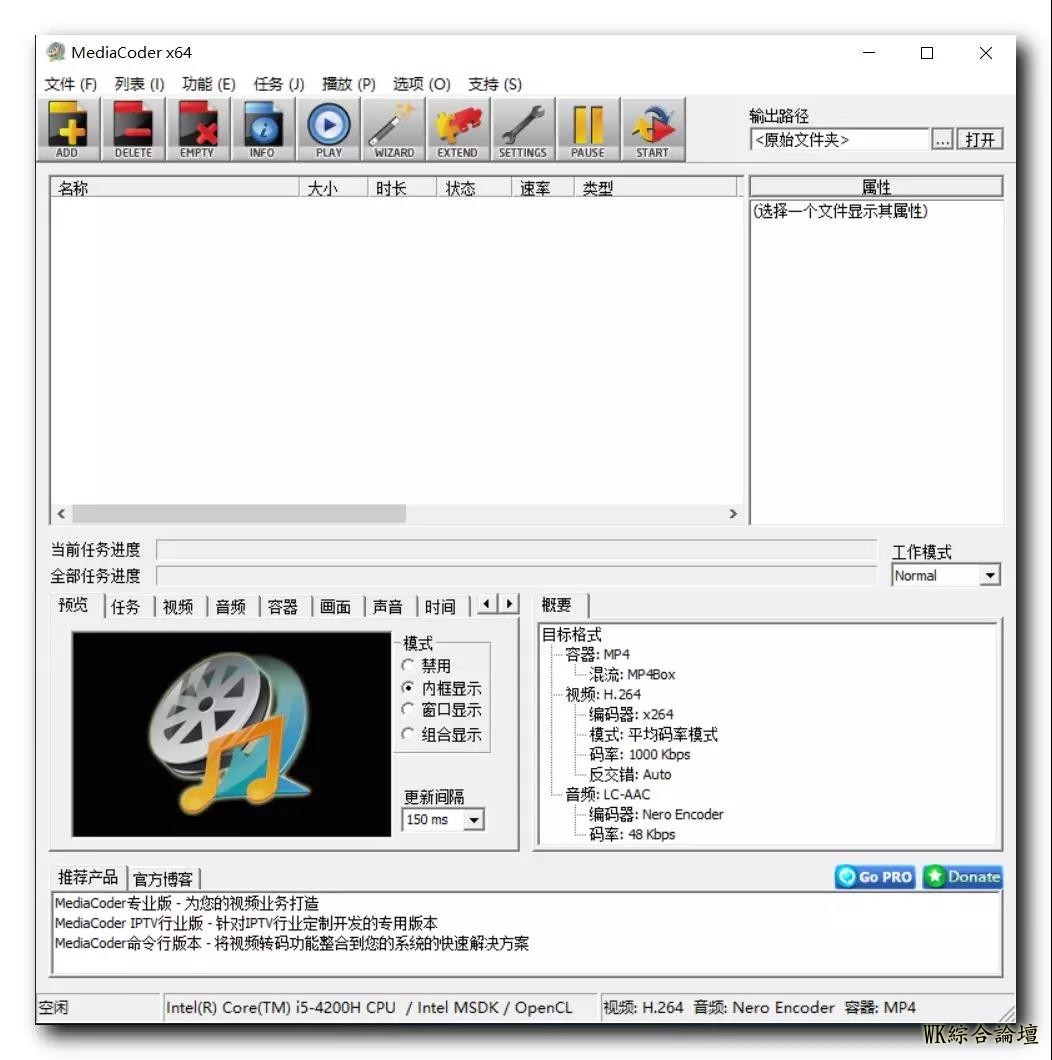Screen dimensions: 1052x1060
Task: Click the file list horizontal scrollbar thumb
Action: click(x=239, y=514)
